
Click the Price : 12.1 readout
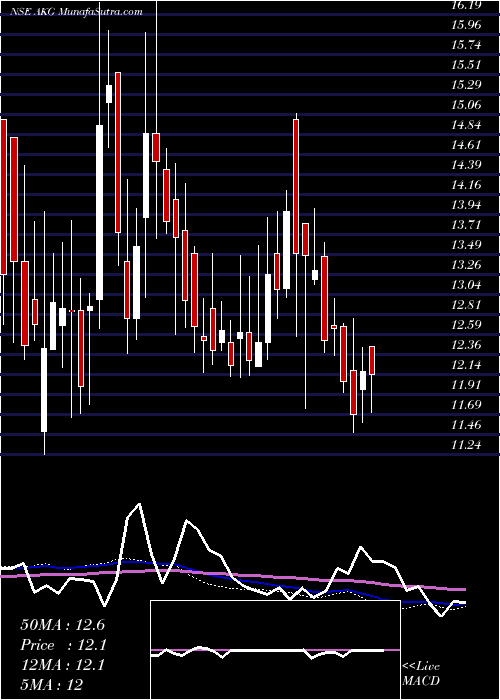pos(62,645)
